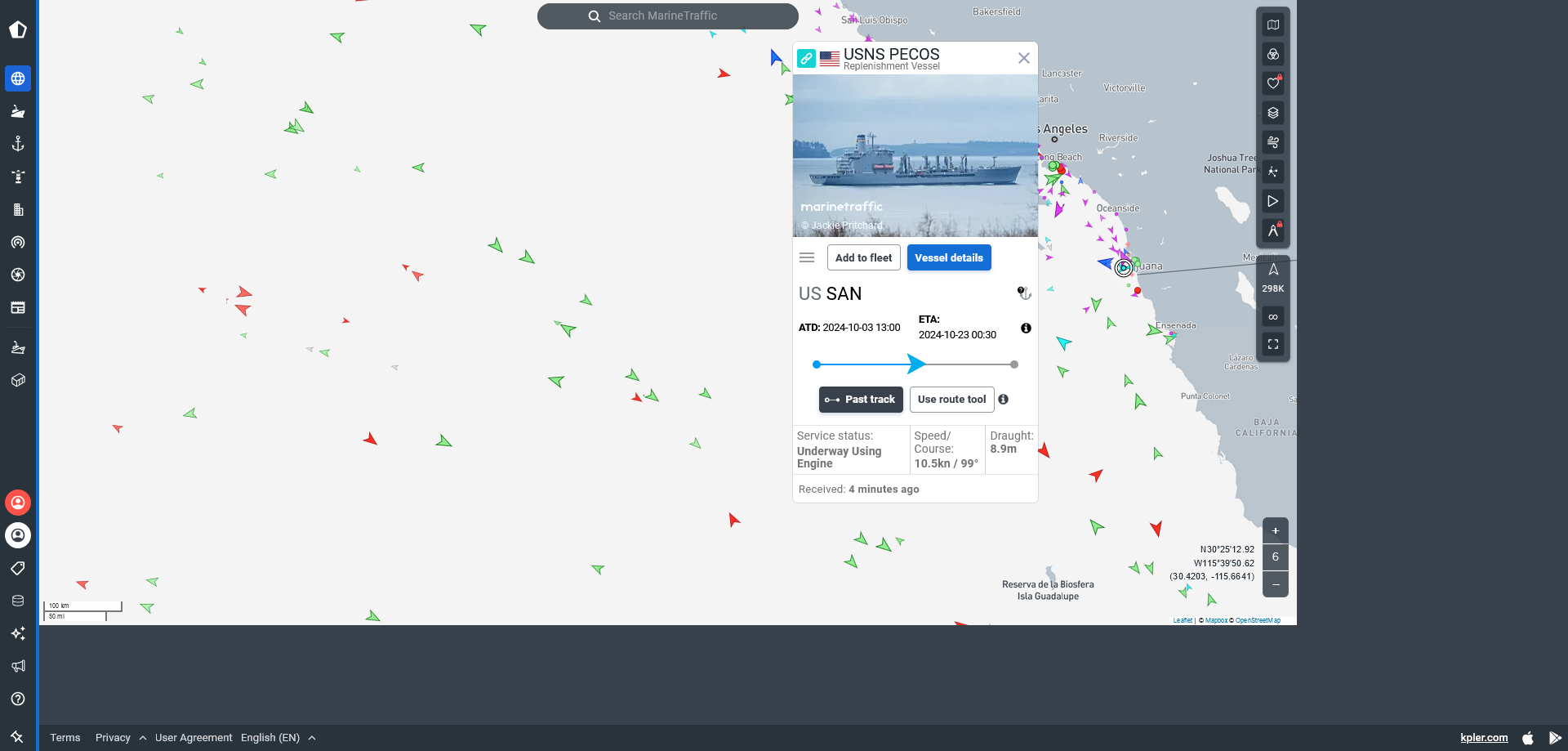Click the zoom level 6 indicator
This screenshot has width=1568, height=751.
[x=1276, y=557]
